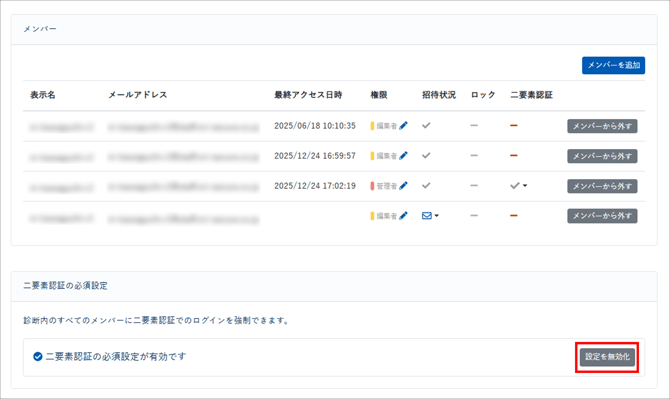The height and width of the screenshot is (399, 670).
Task: Click the 招待状況 column header
Action: [439, 95]
